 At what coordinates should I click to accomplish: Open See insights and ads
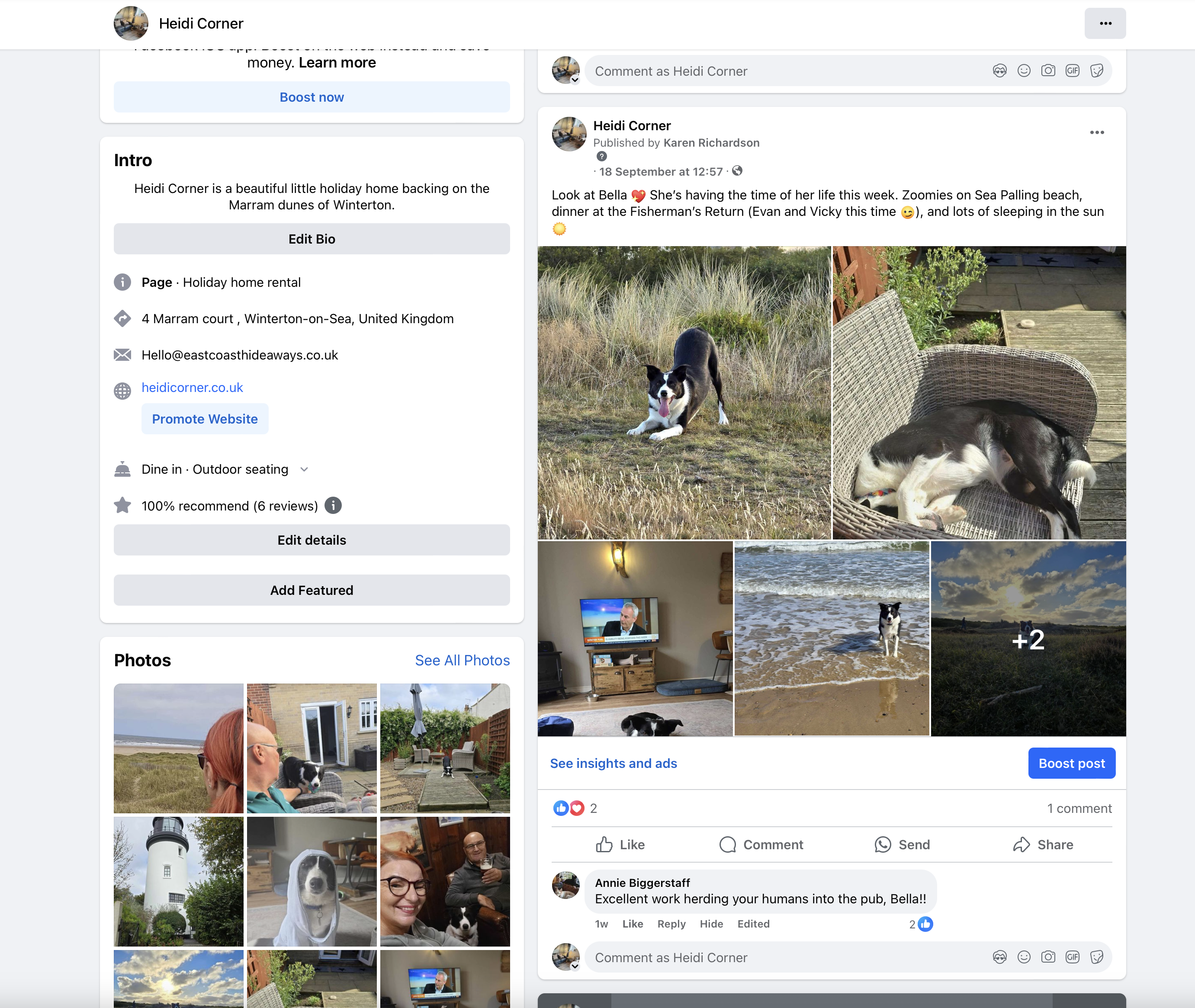(x=613, y=764)
